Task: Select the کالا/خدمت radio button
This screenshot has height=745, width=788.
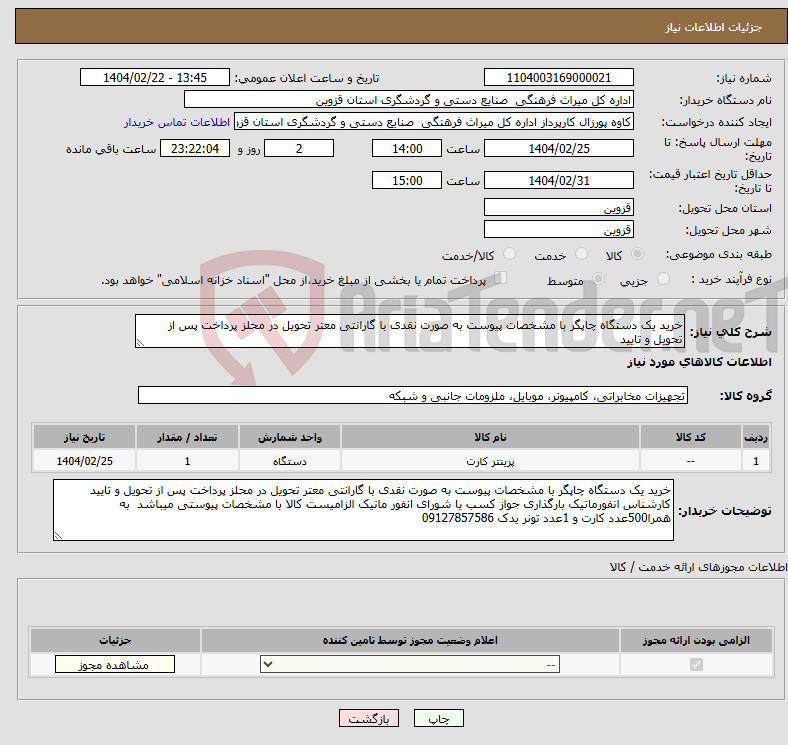Action: coord(510,254)
